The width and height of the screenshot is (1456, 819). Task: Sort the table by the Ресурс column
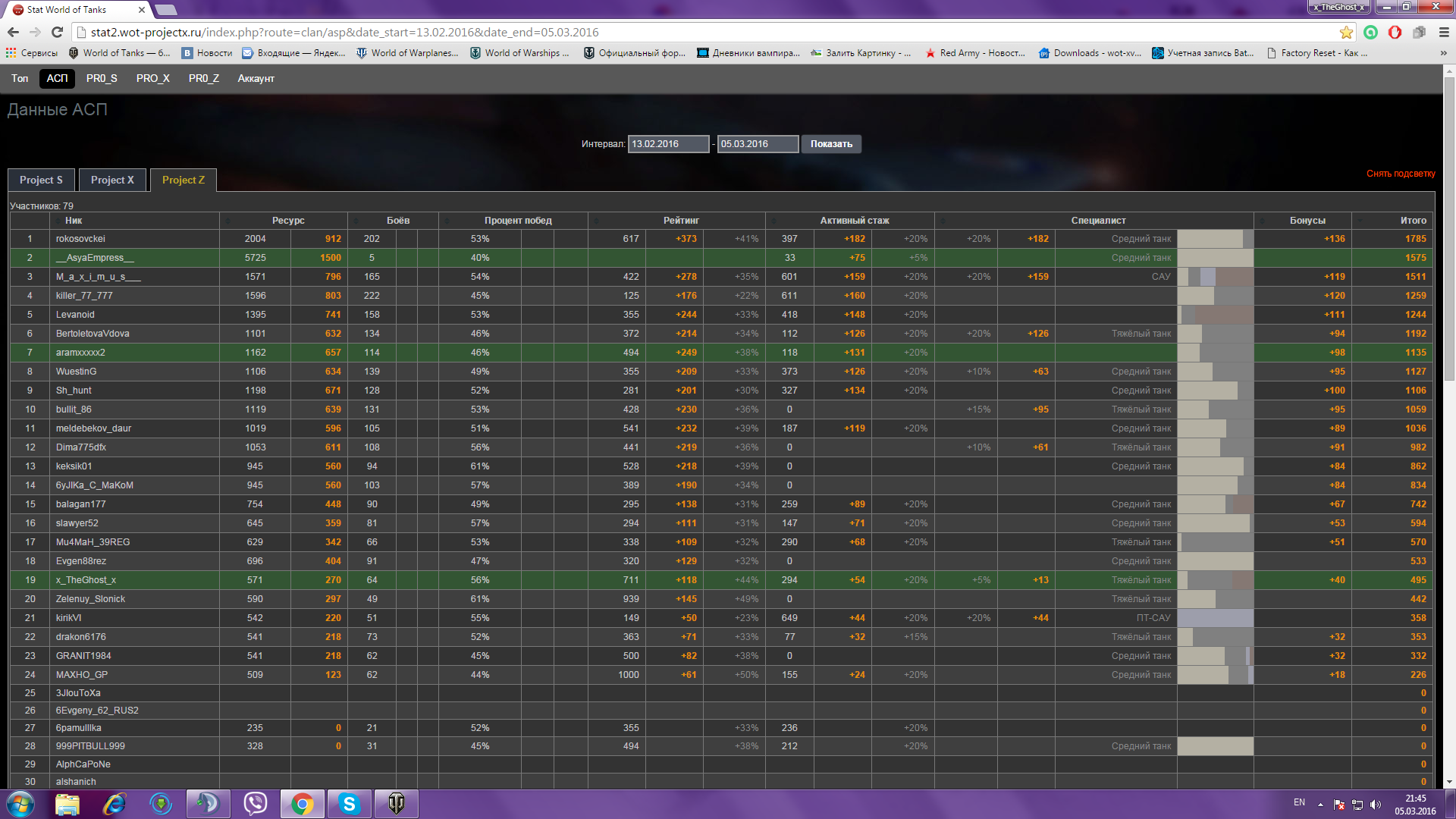288,221
